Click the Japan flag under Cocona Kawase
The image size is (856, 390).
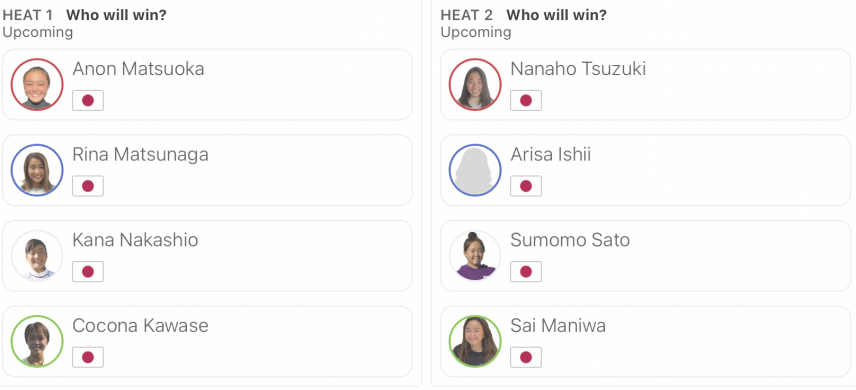click(x=88, y=357)
